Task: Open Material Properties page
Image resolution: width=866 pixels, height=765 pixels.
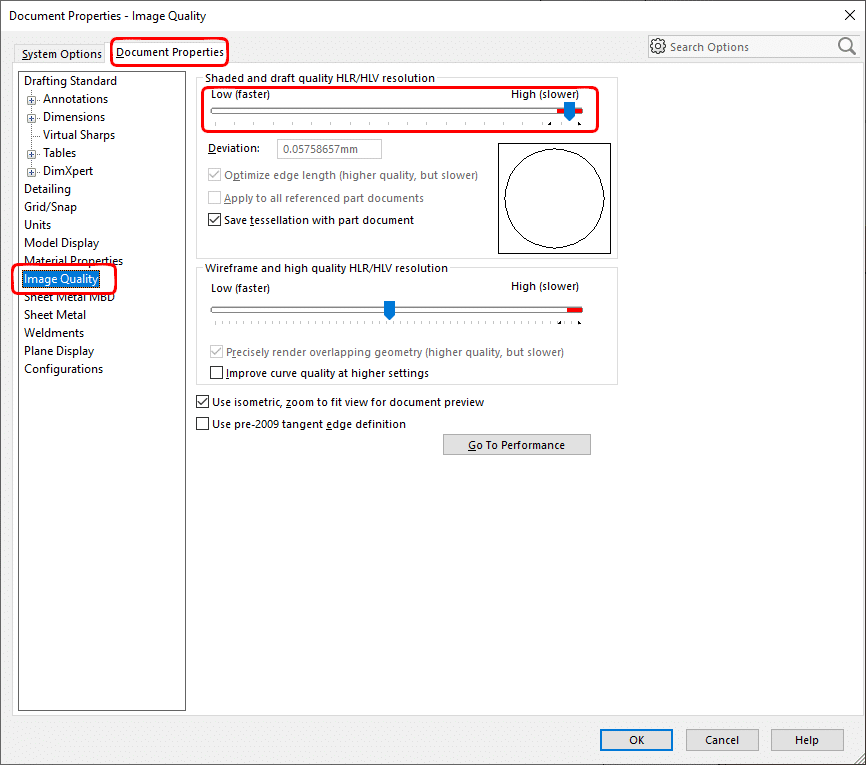Action: (x=73, y=260)
